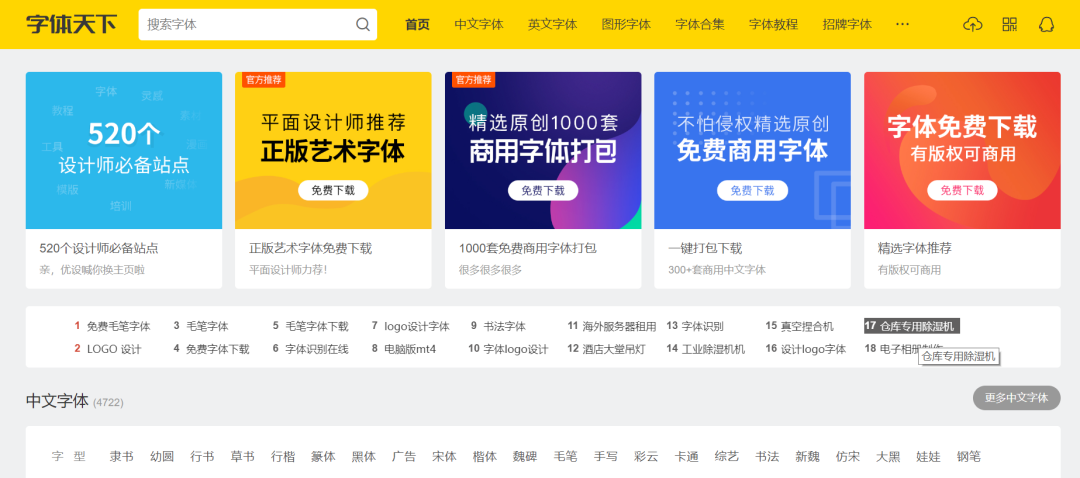1080x478 pixels.
Task: Filter fonts by 娃娃 type
Action: point(928,457)
